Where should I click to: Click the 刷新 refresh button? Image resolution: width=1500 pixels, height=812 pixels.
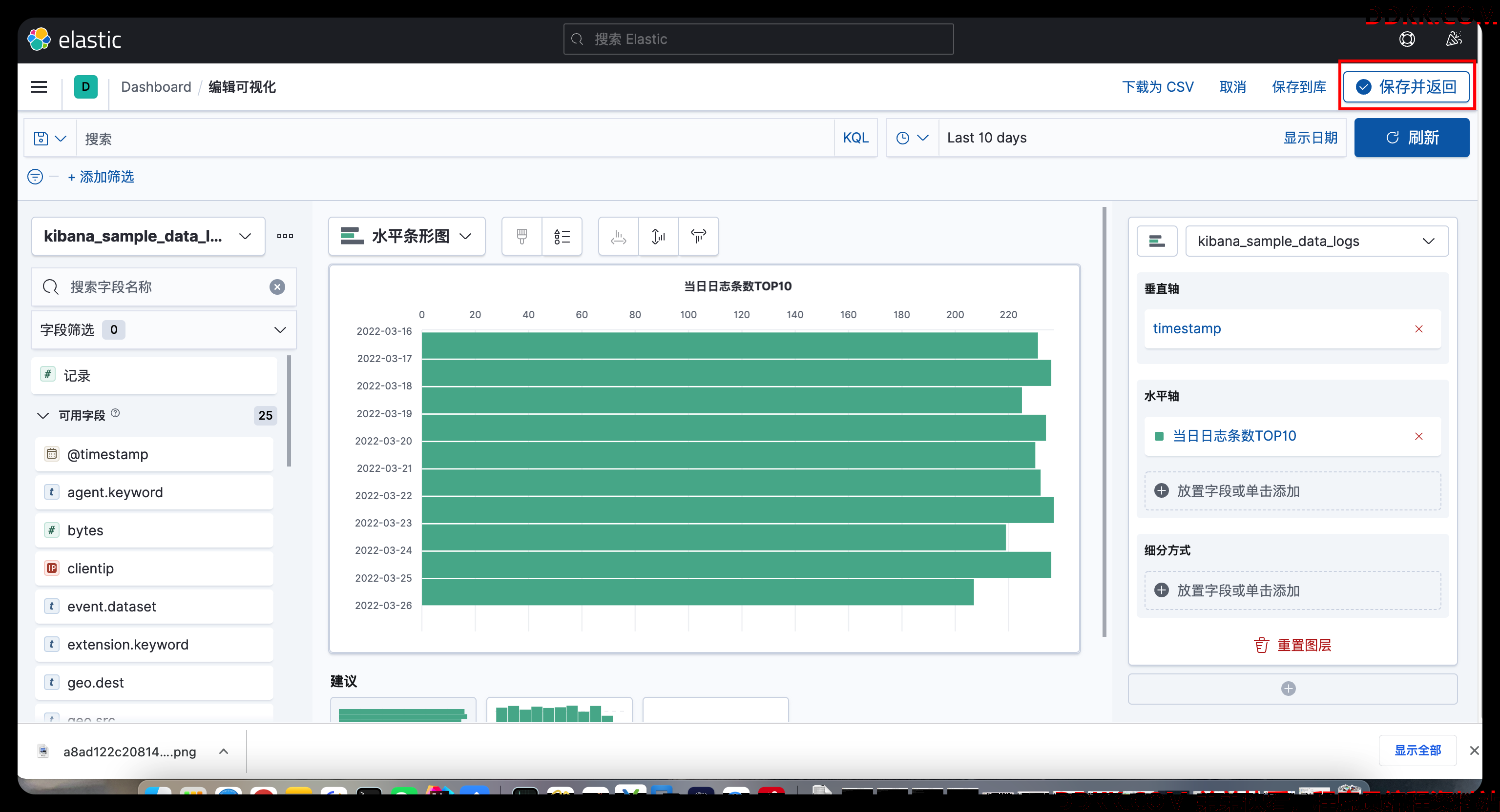point(1411,138)
